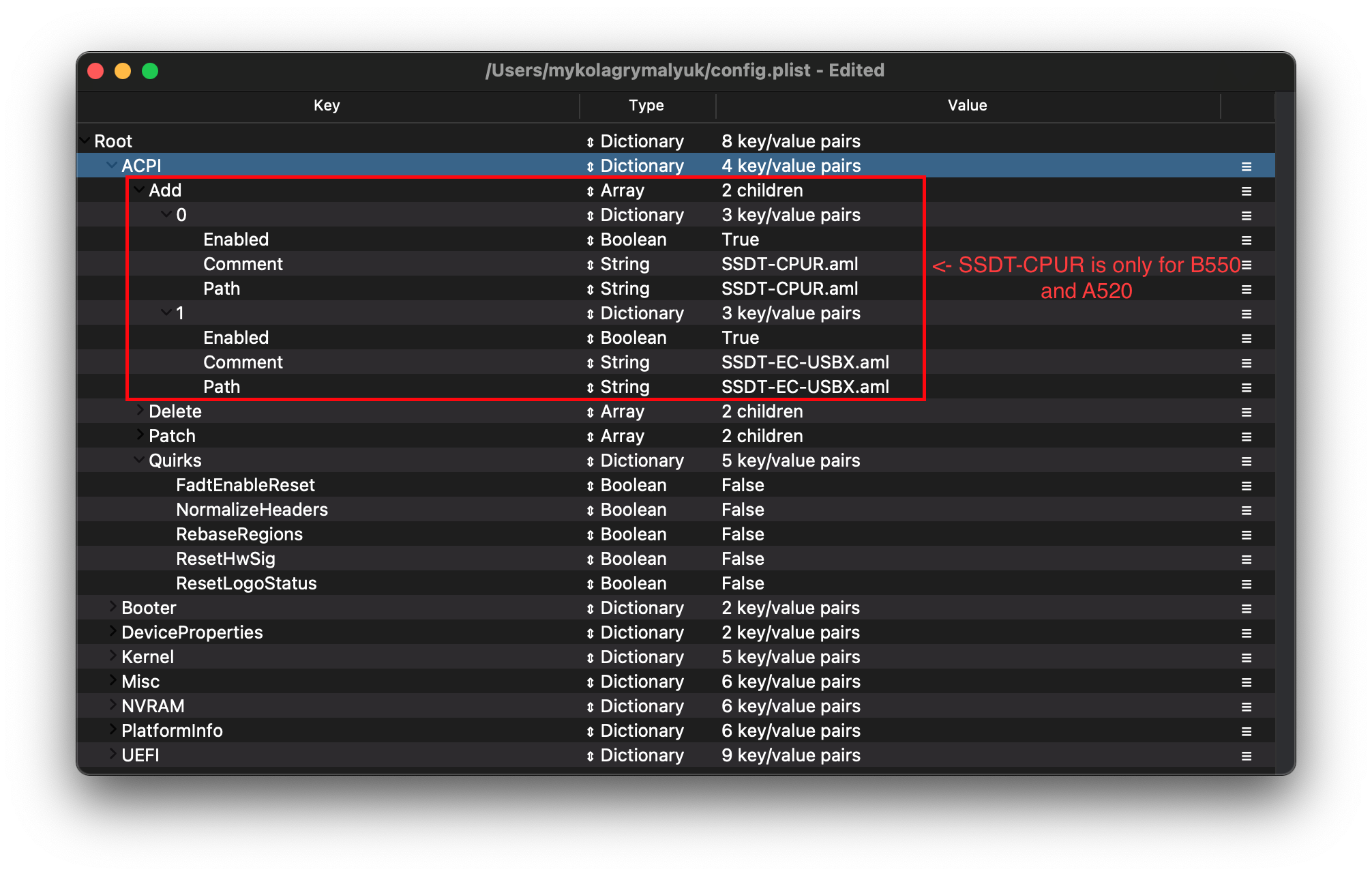
Task: Click the row handle icon for ACPI
Action: (x=1246, y=166)
